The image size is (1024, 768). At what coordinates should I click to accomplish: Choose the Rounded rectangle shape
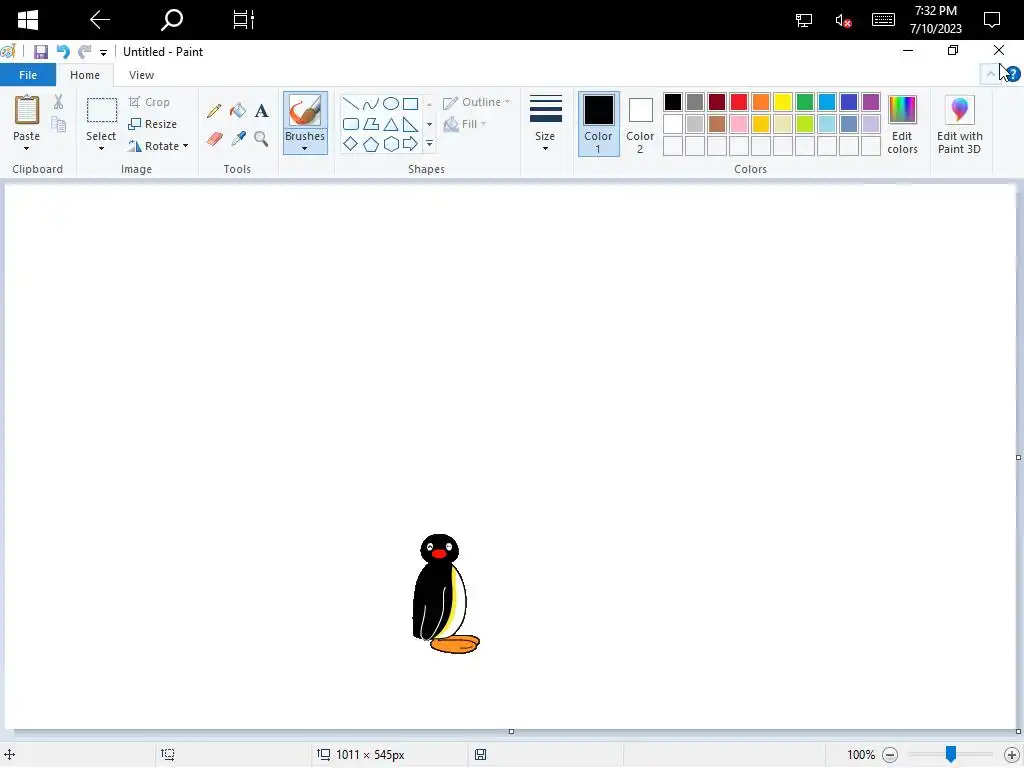coord(350,124)
